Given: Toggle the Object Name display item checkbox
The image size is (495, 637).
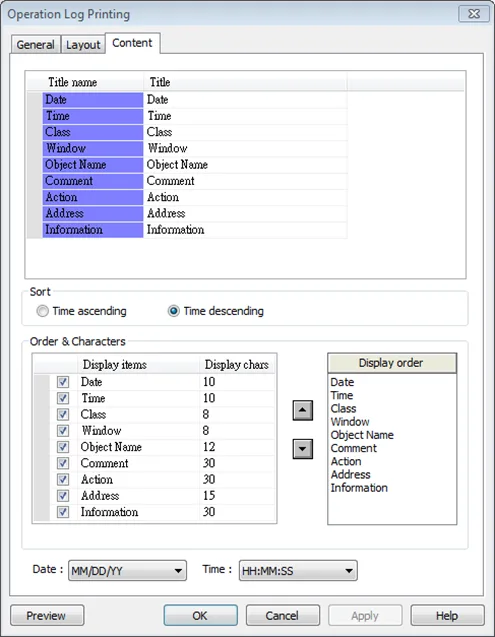Looking at the screenshot, I should pyautogui.click(x=63, y=447).
